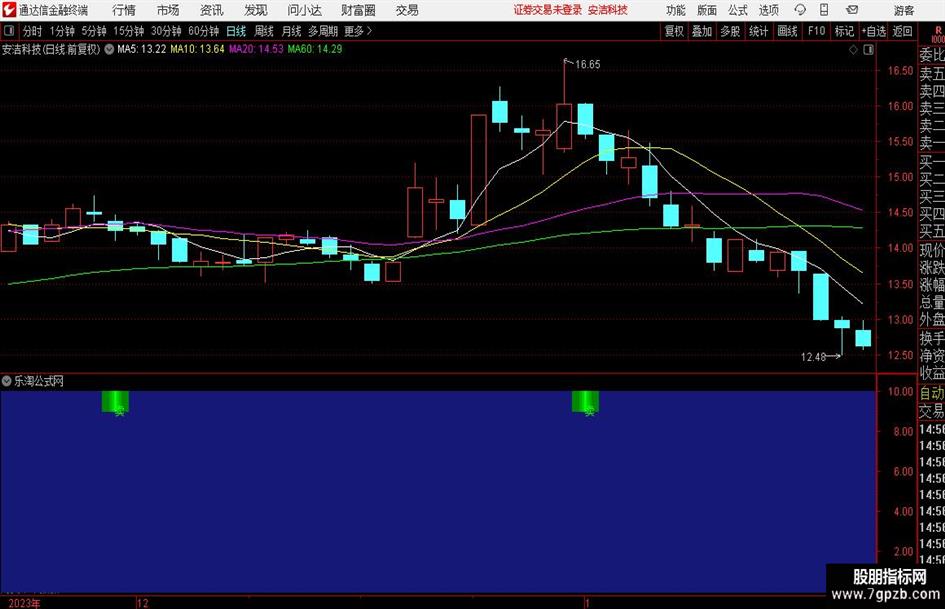Toggle the right panel icon above chart

click(x=868, y=50)
